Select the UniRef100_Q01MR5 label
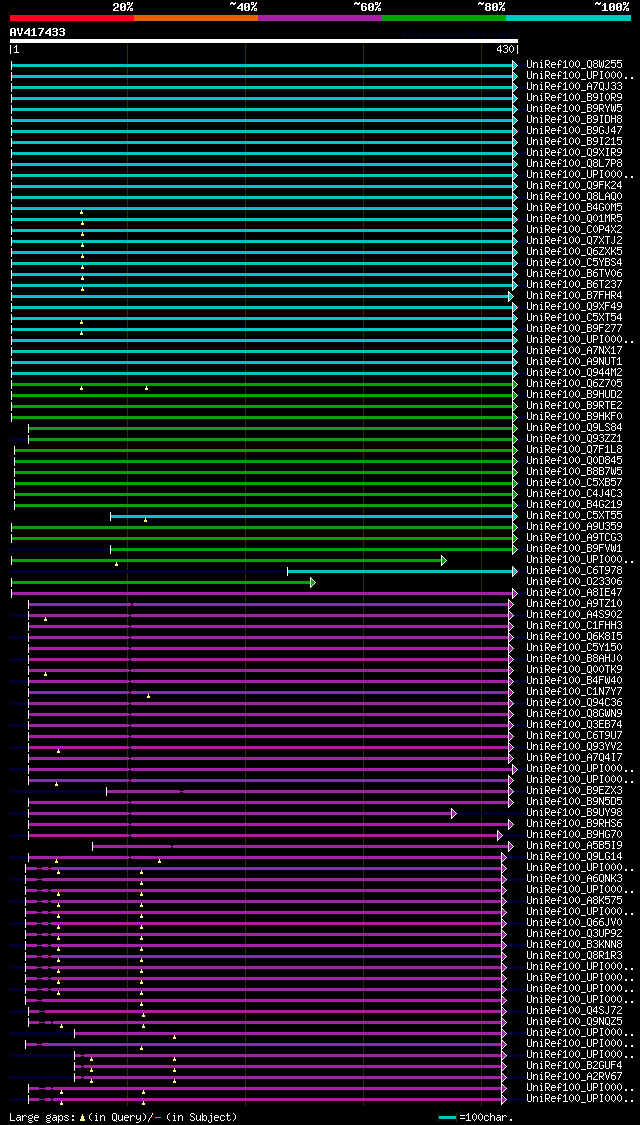640x1125 pixels. tap(574, 218)
